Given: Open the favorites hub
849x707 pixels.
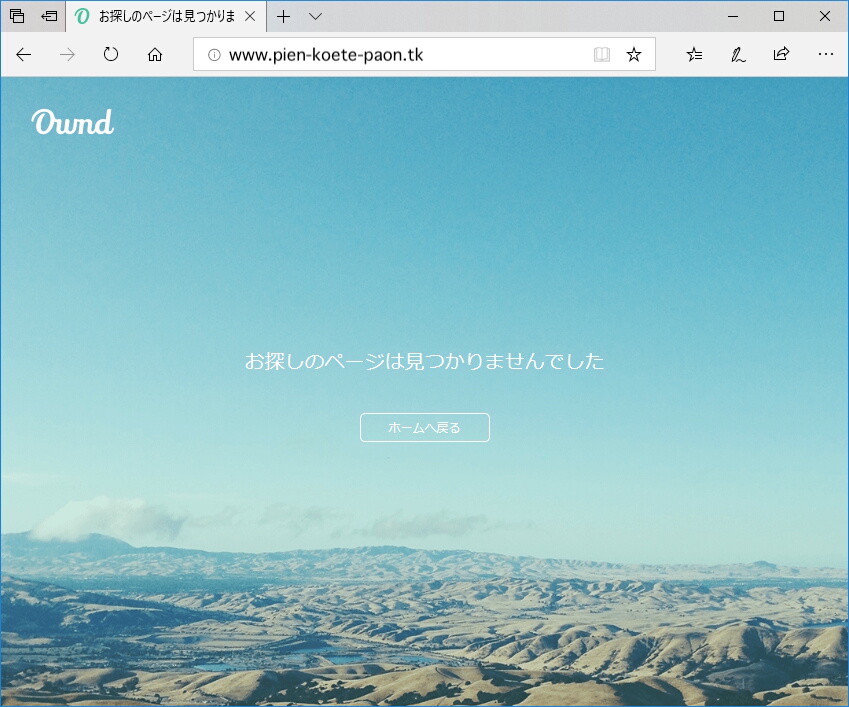Looking at the screenshot, I should pos(694,54).
